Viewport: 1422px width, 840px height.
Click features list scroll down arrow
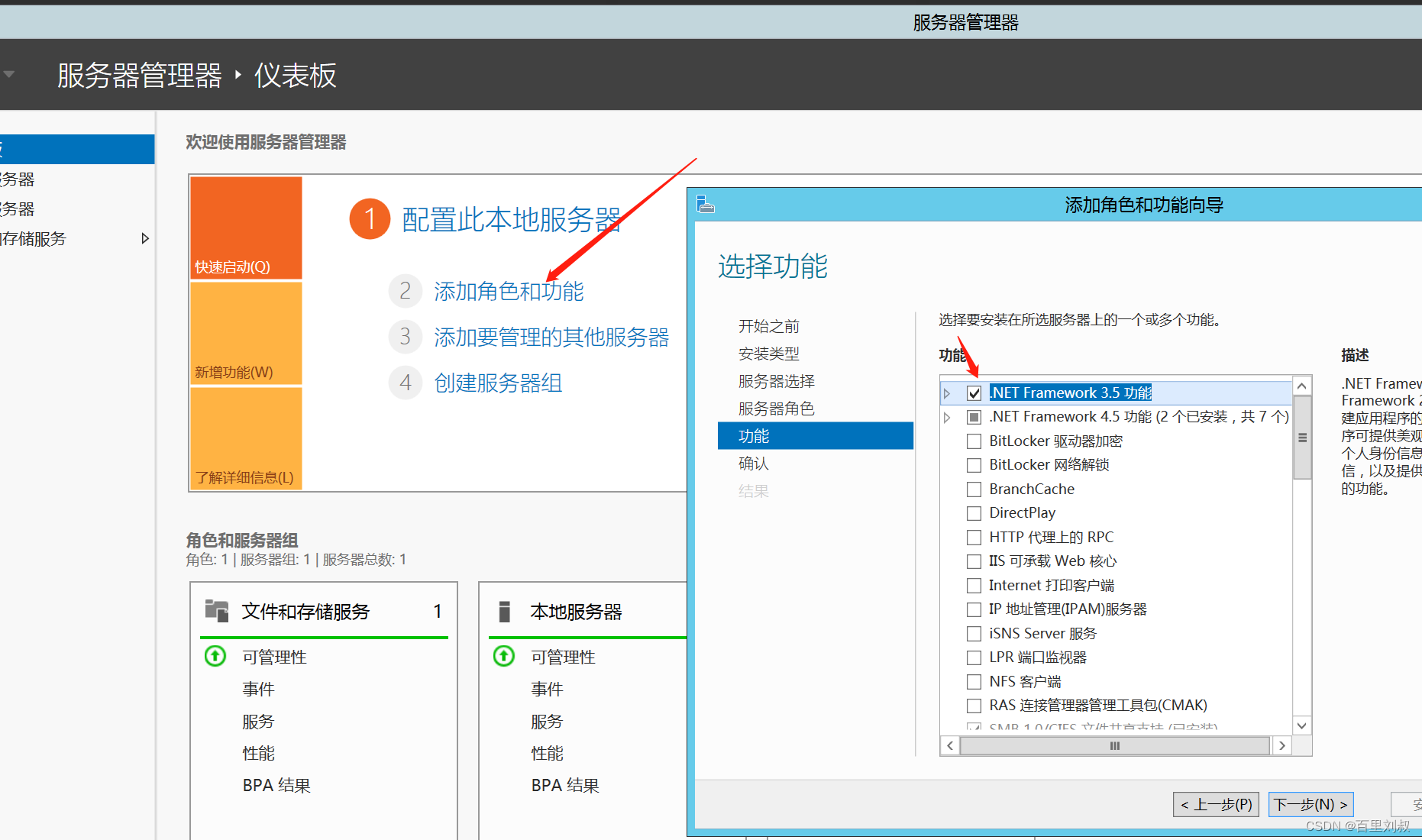pyautogui.click(x=1302, y=725)
